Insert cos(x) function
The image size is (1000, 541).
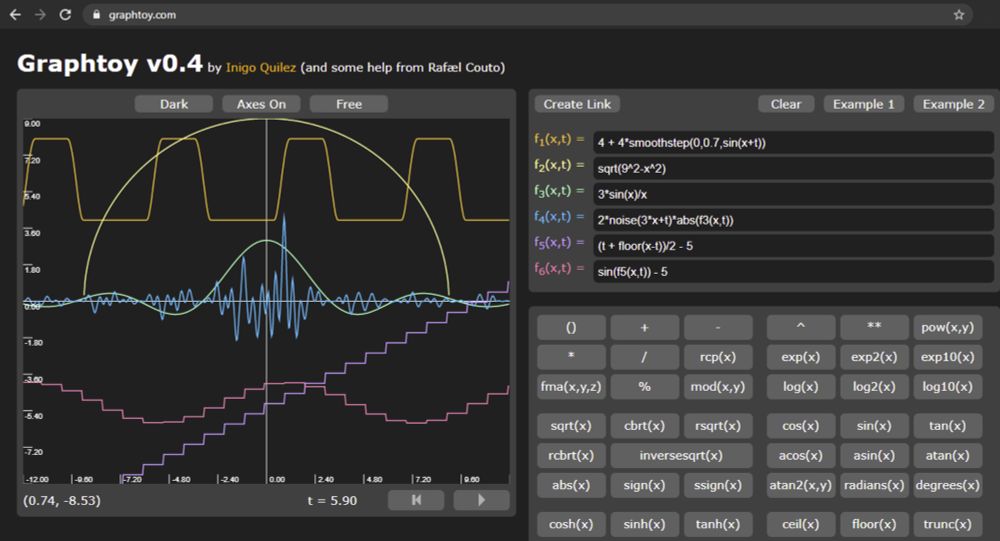tap(800, 426)
